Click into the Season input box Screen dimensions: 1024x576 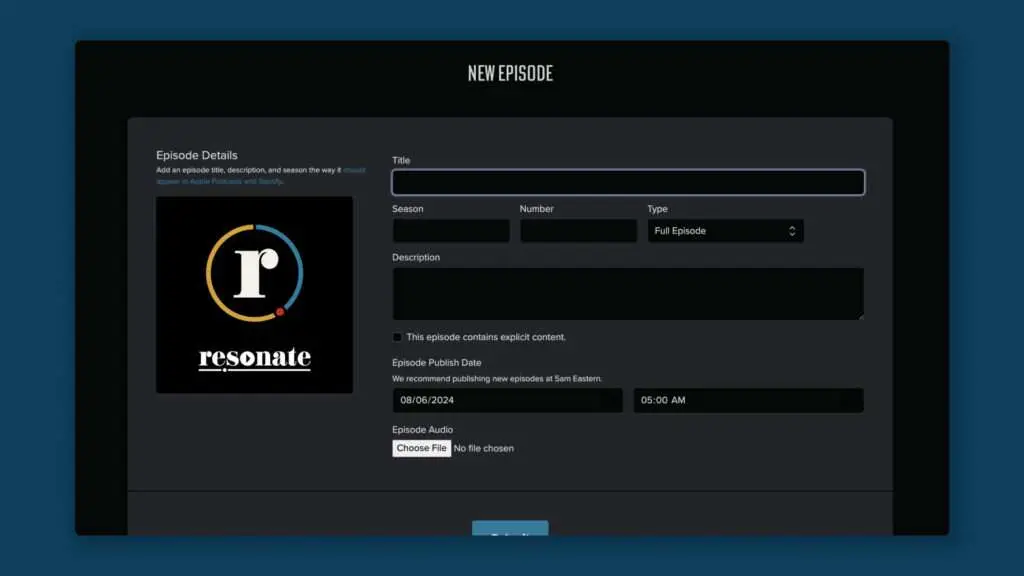point(451,231)
